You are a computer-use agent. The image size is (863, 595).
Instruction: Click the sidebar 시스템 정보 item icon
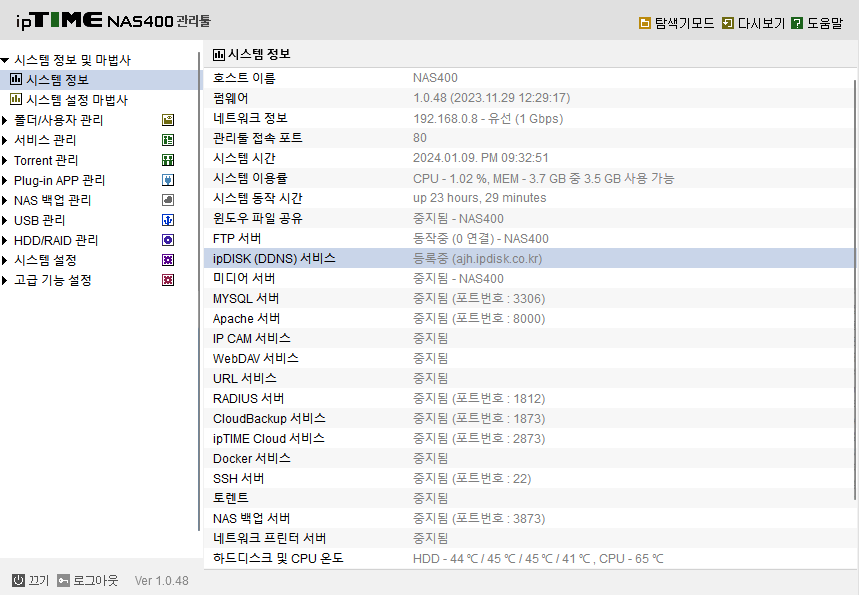click(16, 80)
